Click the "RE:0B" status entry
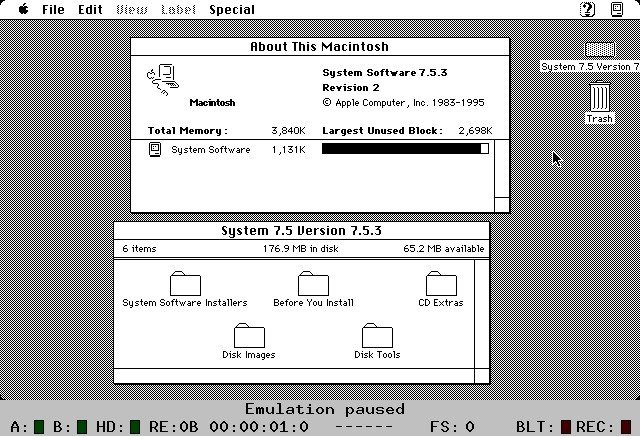This screenshot has width=640, height=436. [x=173, y=427]
